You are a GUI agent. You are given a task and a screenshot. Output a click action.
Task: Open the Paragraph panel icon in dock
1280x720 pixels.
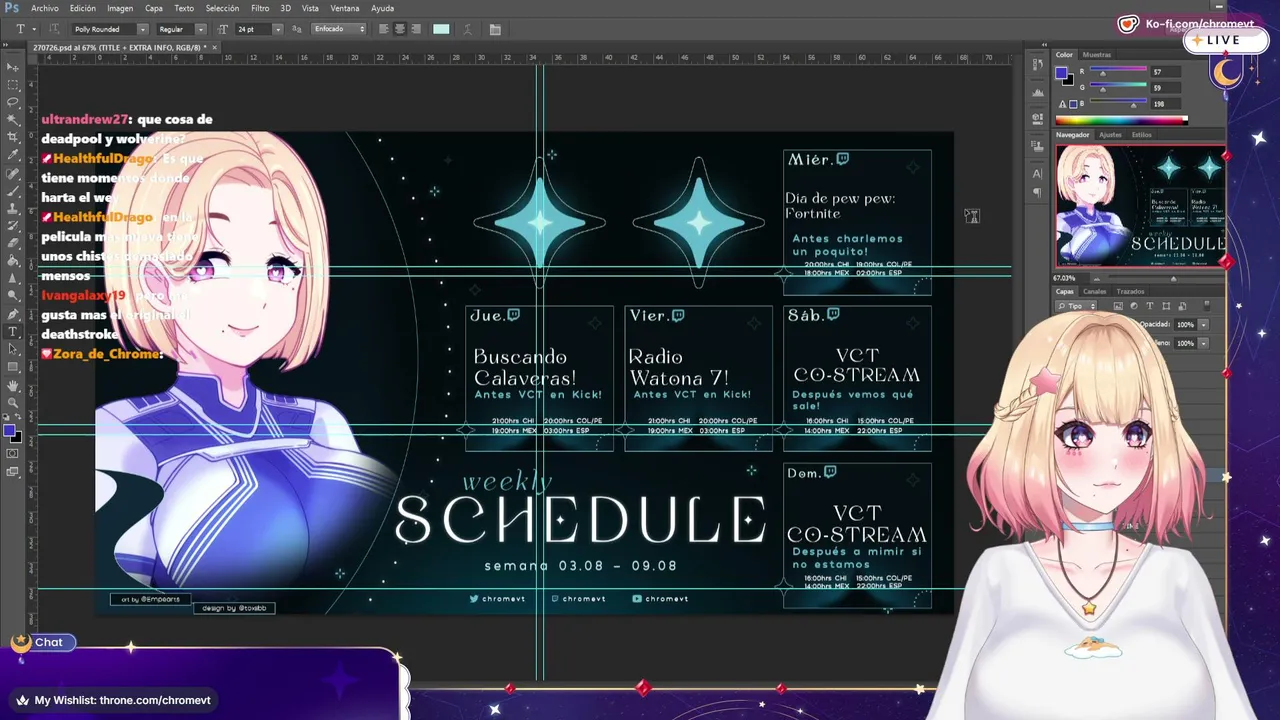tap(1037, 192)
